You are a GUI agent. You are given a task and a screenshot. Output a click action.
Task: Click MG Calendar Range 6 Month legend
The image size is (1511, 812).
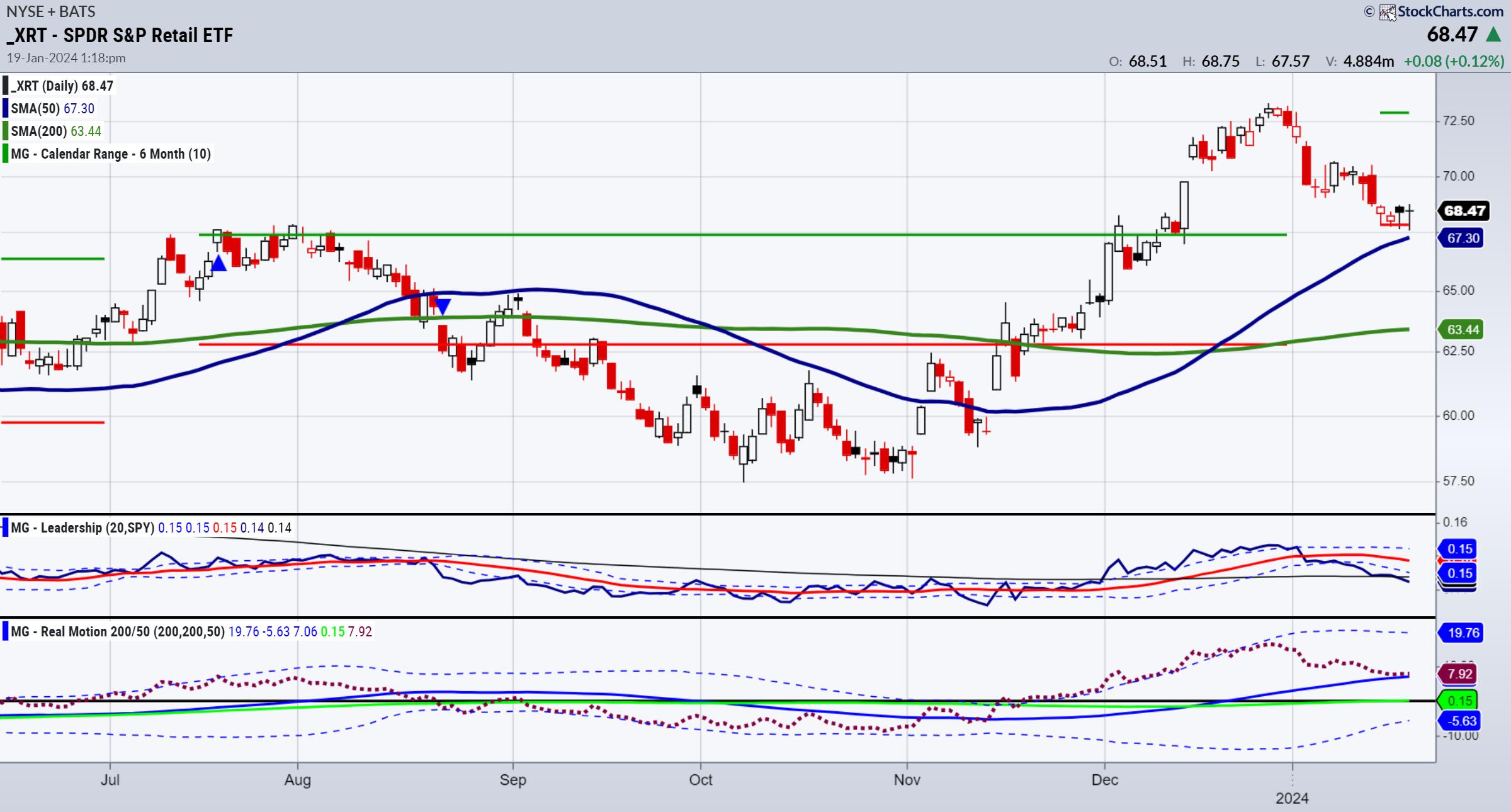(111, 154)
